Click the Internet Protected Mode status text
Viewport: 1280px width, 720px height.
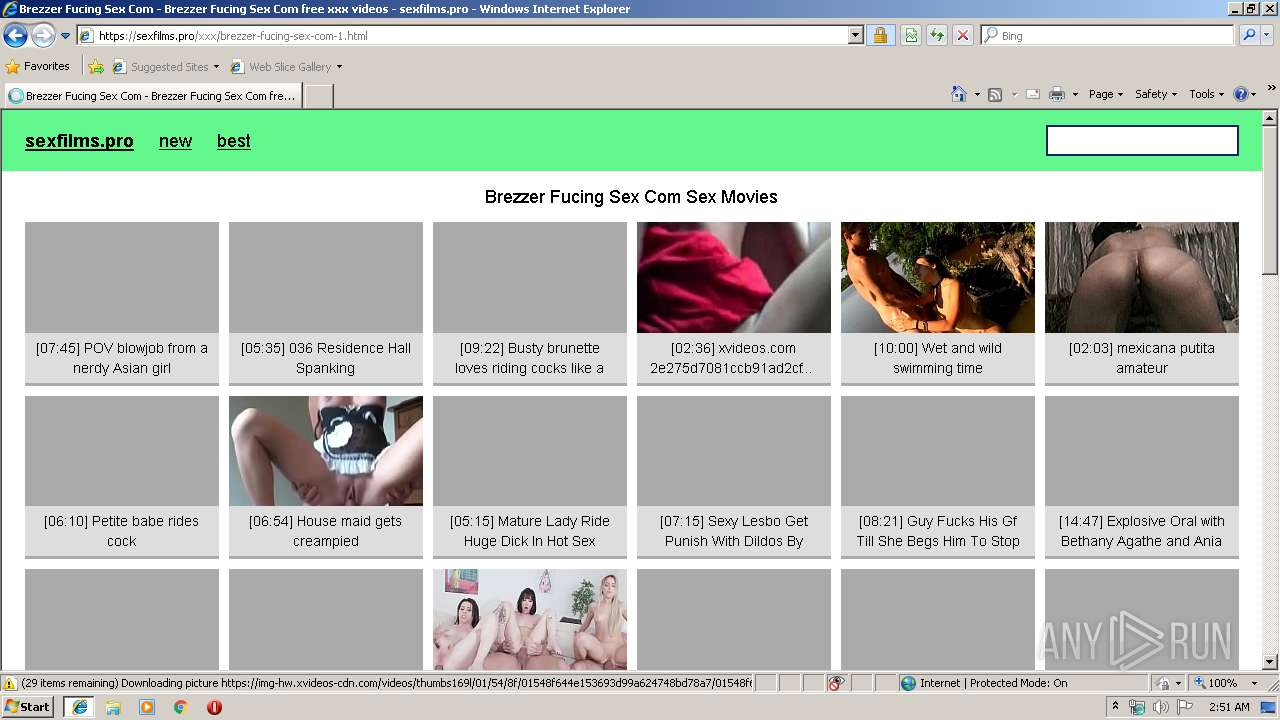(993, 683)
